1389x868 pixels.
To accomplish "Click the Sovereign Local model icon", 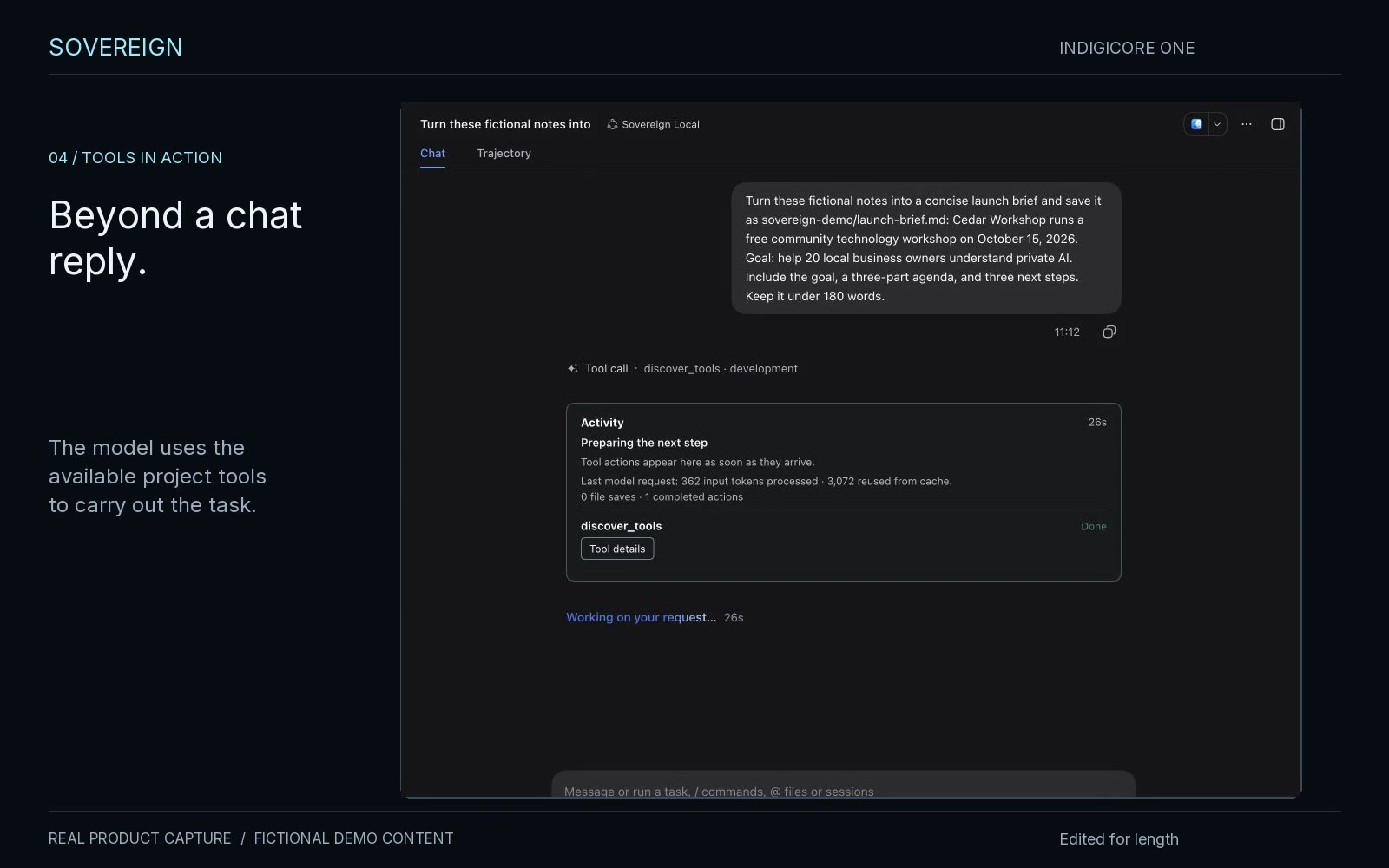I will (x=612, y=125).
